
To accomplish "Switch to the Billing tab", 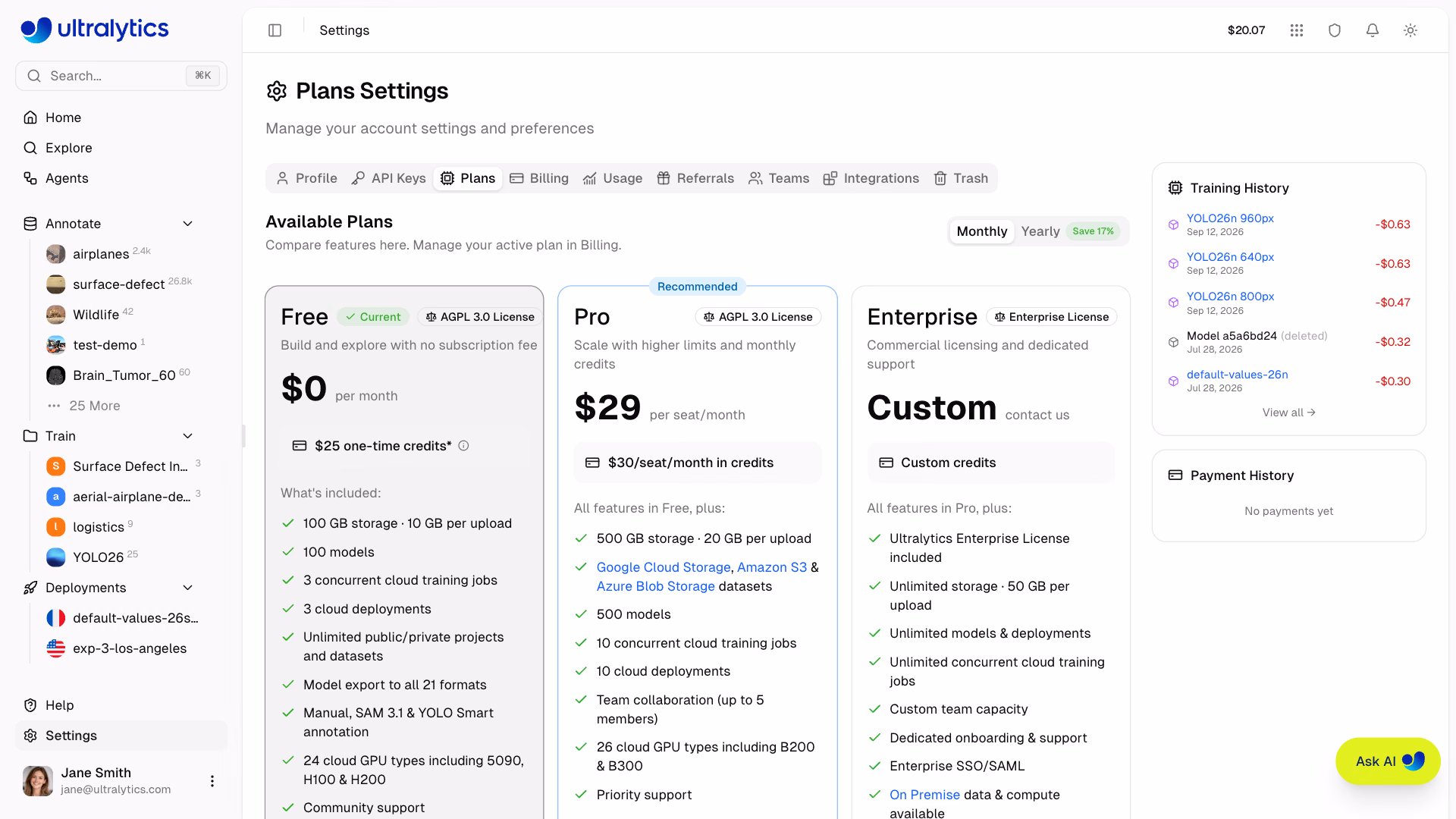I will 539,178.
